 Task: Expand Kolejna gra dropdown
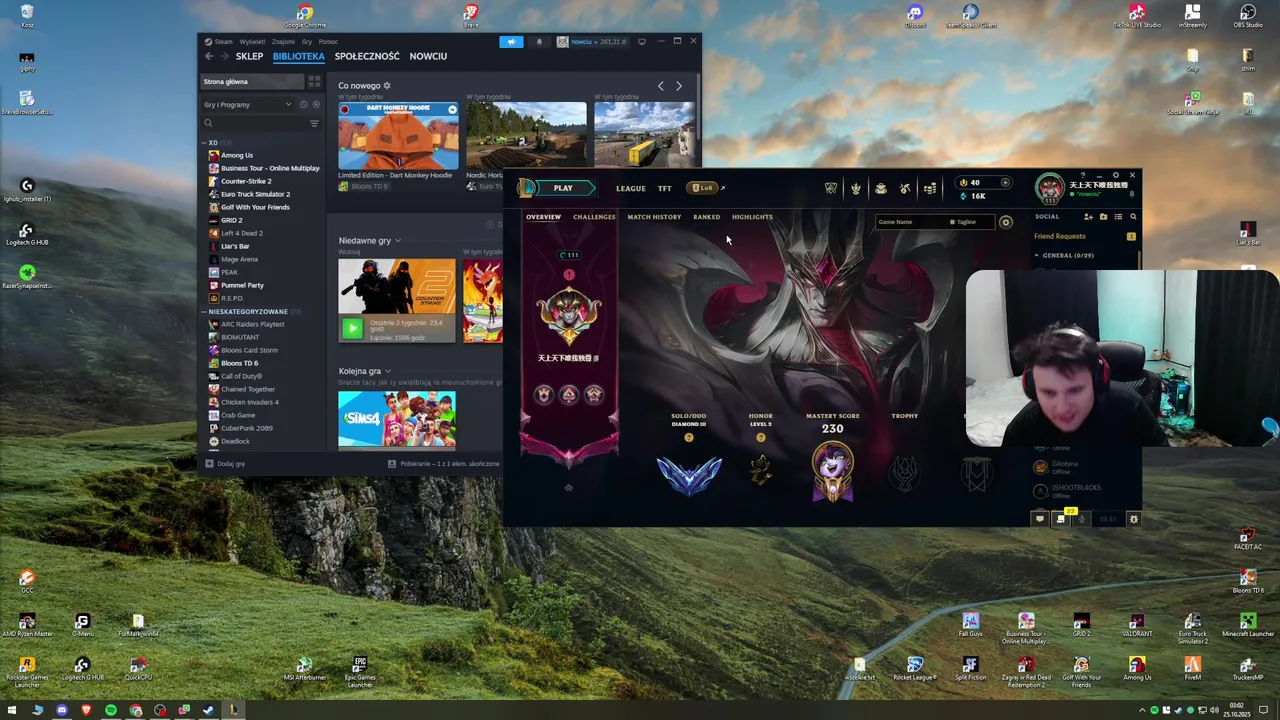[387, 371]
